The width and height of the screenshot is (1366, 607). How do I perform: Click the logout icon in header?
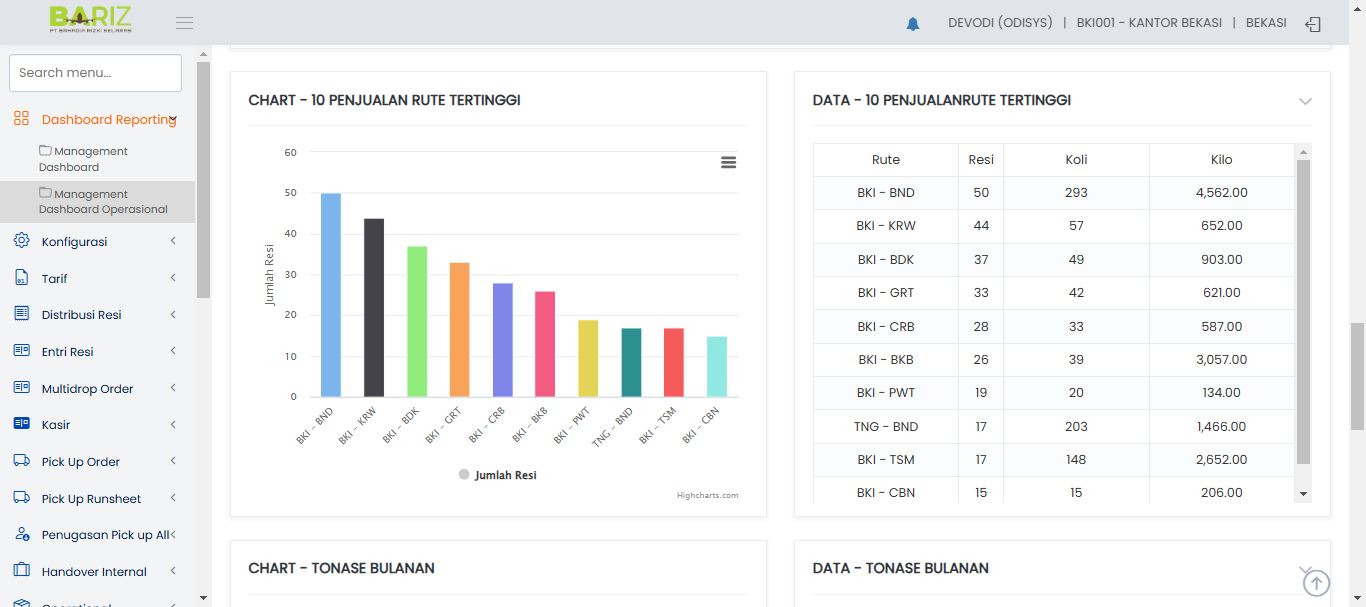pyautogui.click(x=1313, y=24)
